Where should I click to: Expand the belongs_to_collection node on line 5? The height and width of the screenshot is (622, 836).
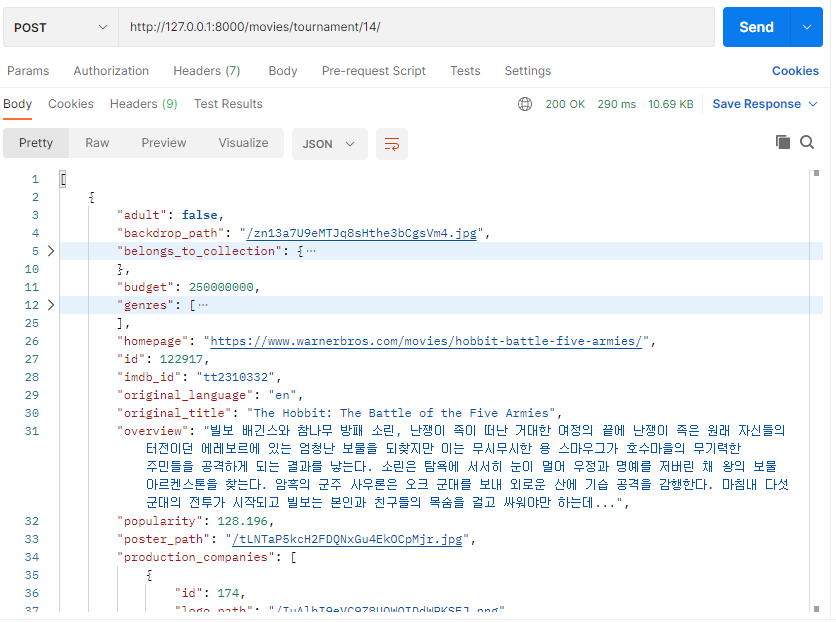coord(51,251)
